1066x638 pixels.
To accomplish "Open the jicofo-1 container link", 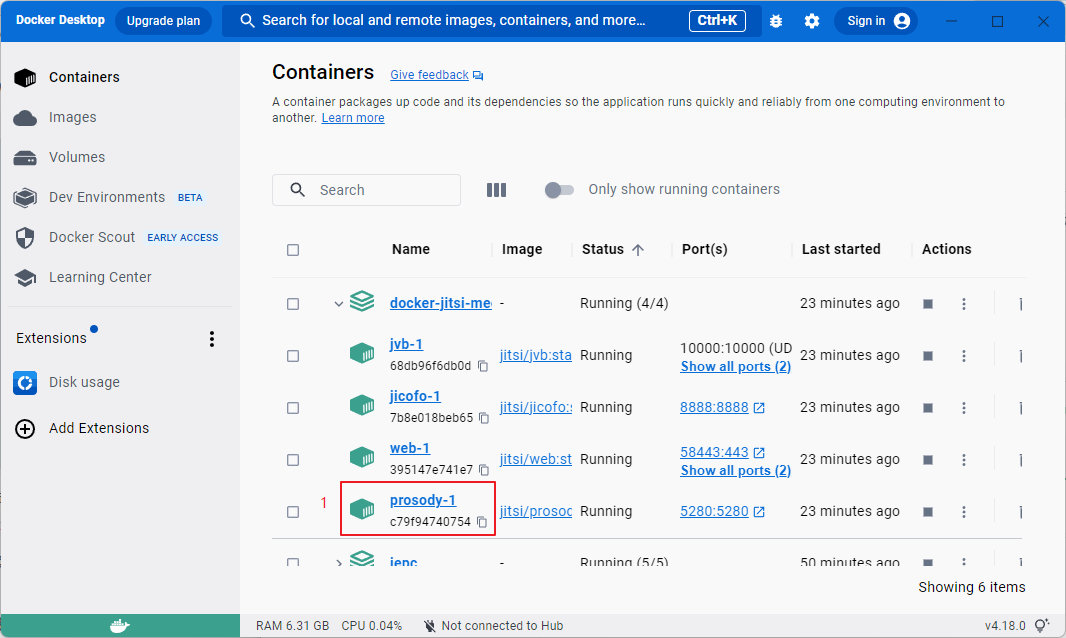I will [415, 397].
